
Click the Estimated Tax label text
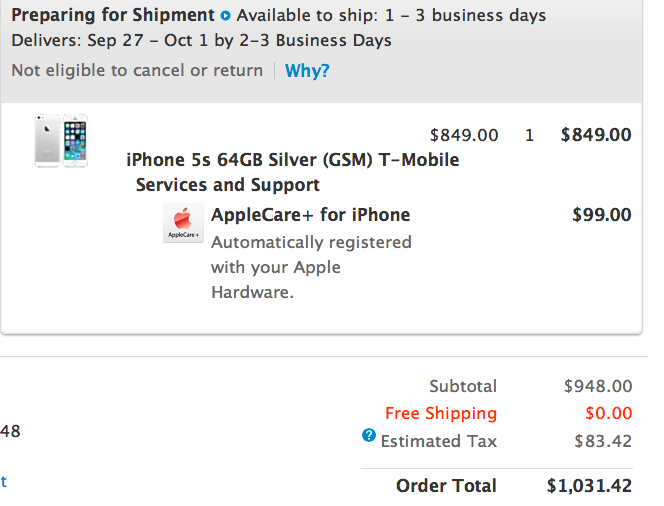click(438, 441)
